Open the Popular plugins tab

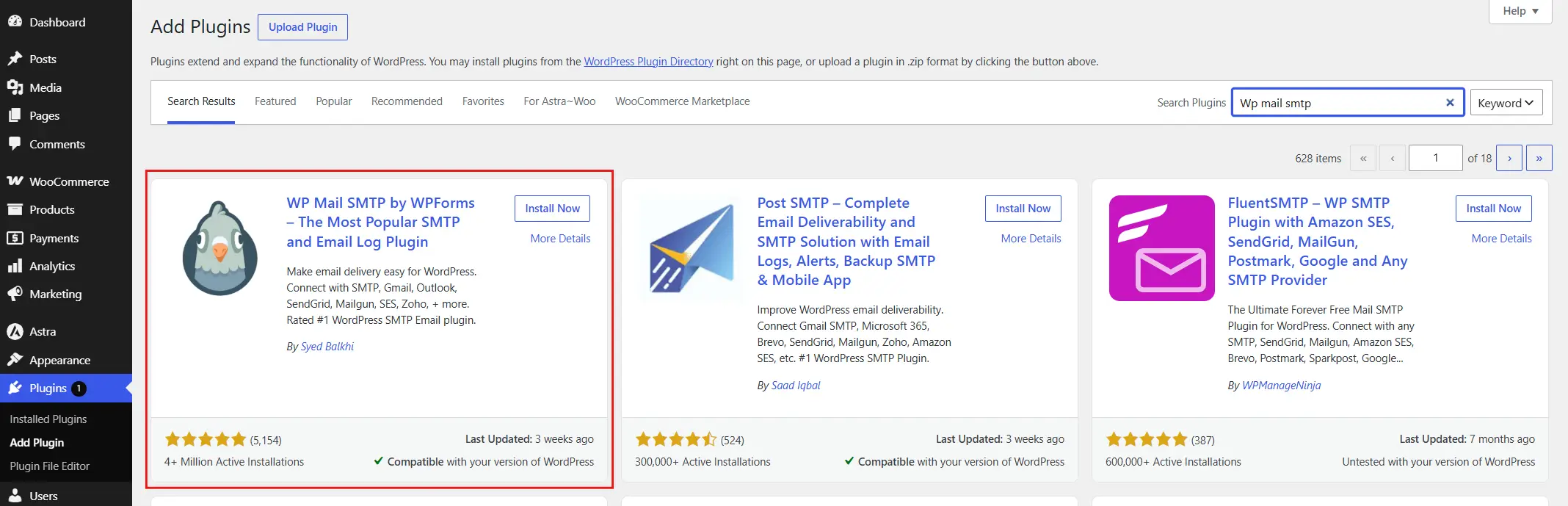coord(334,101)
